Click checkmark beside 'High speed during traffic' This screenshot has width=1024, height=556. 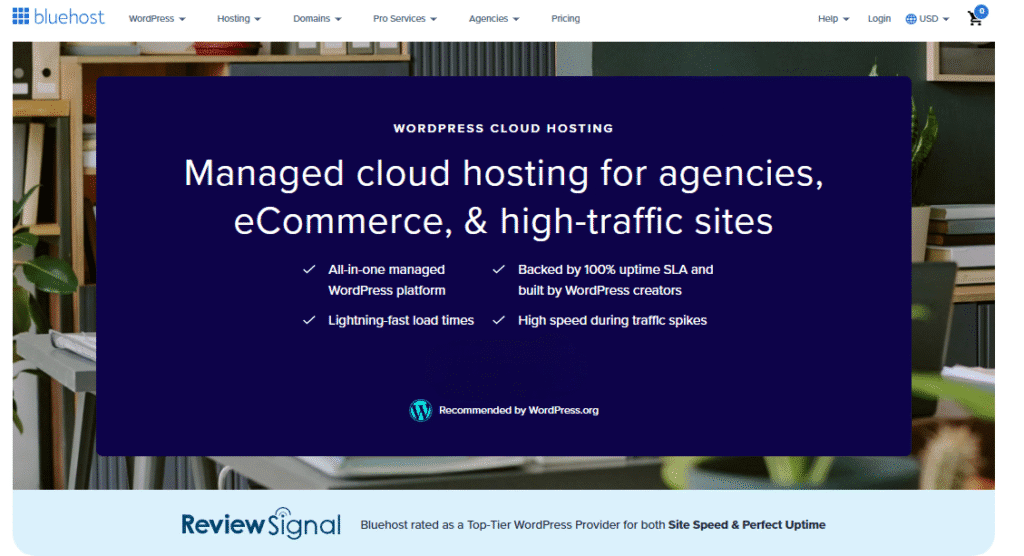[499, 320]
